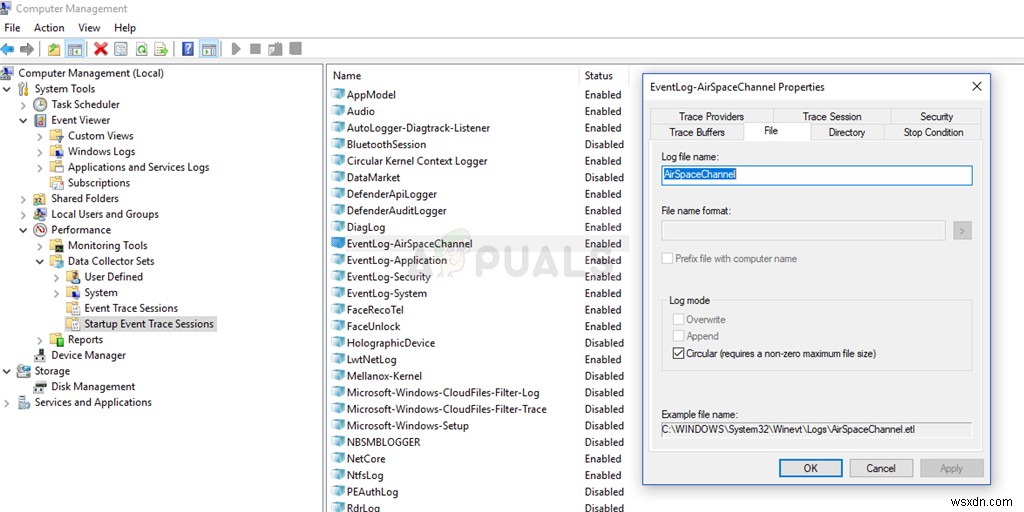Click the blue Back arrow in toolbar
The image size is (1024, 512).
pyautogui.click(x=8, y=49)
